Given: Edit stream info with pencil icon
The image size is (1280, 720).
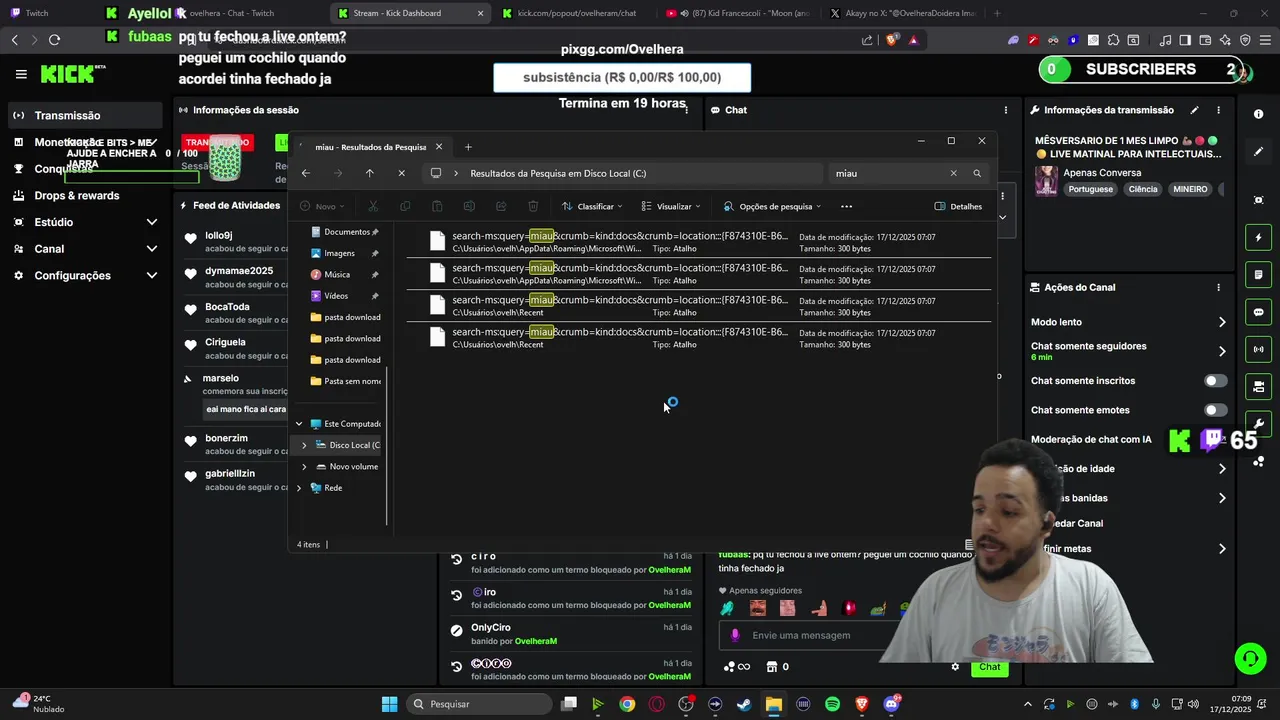Looking at the screenshot, I should (1194, 110).
